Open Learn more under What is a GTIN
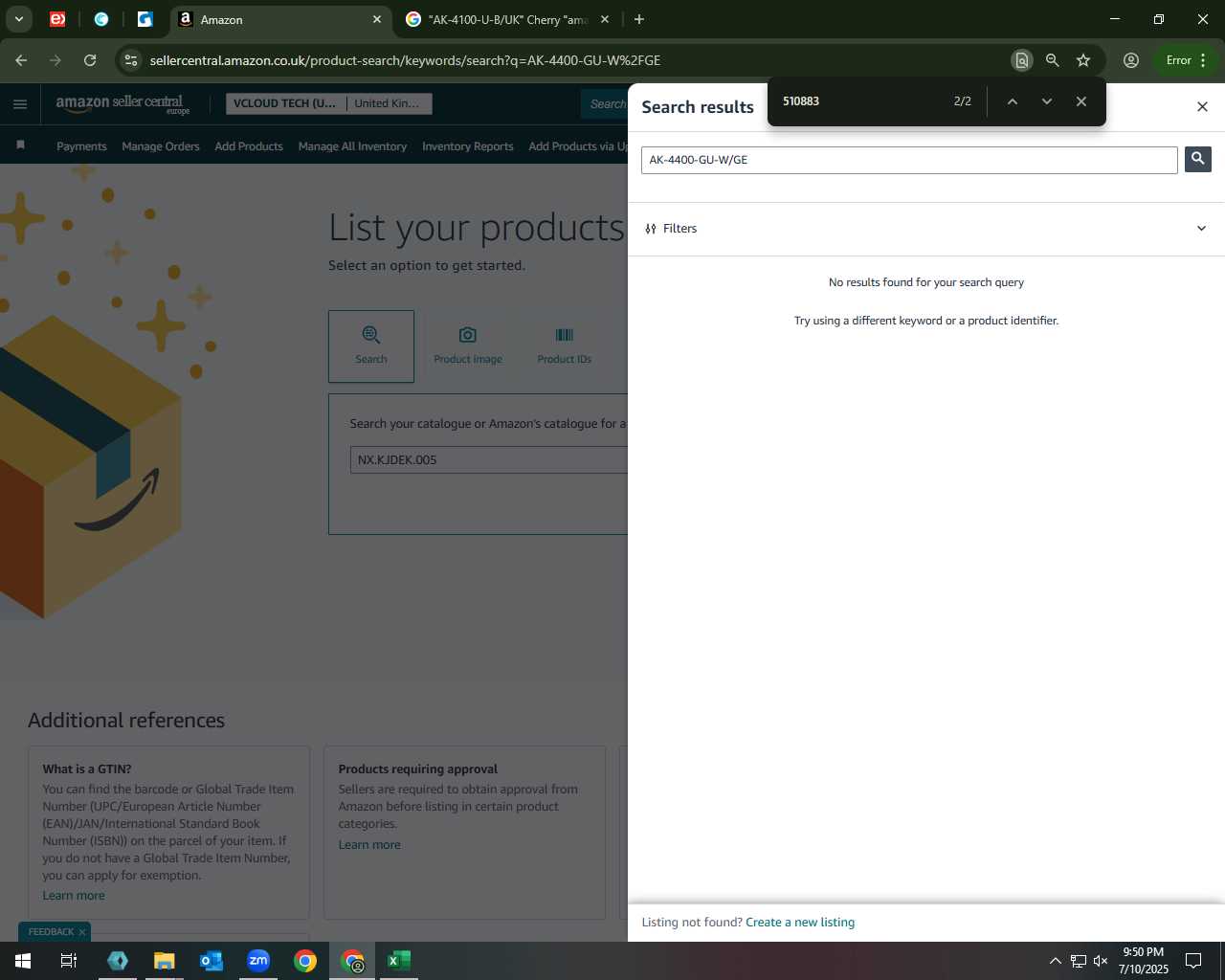 (x=74, y=896)
